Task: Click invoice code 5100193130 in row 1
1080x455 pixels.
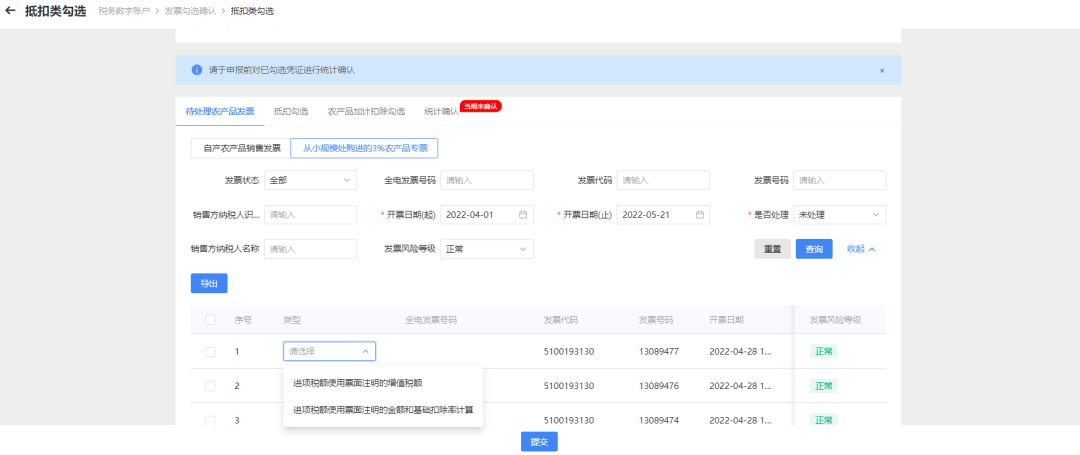Action: (569, 352)
